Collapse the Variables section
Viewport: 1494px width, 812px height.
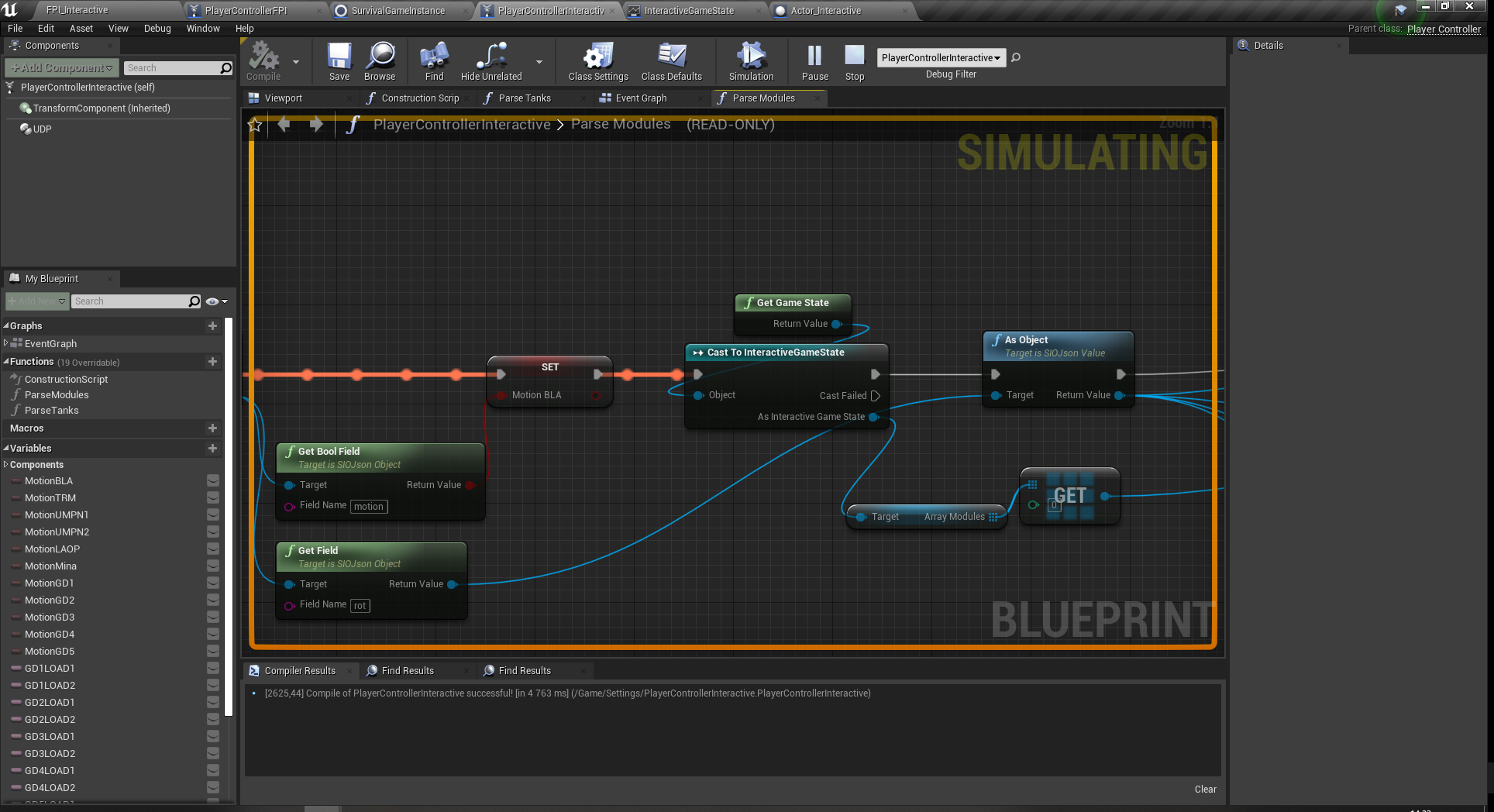[6, 449]
